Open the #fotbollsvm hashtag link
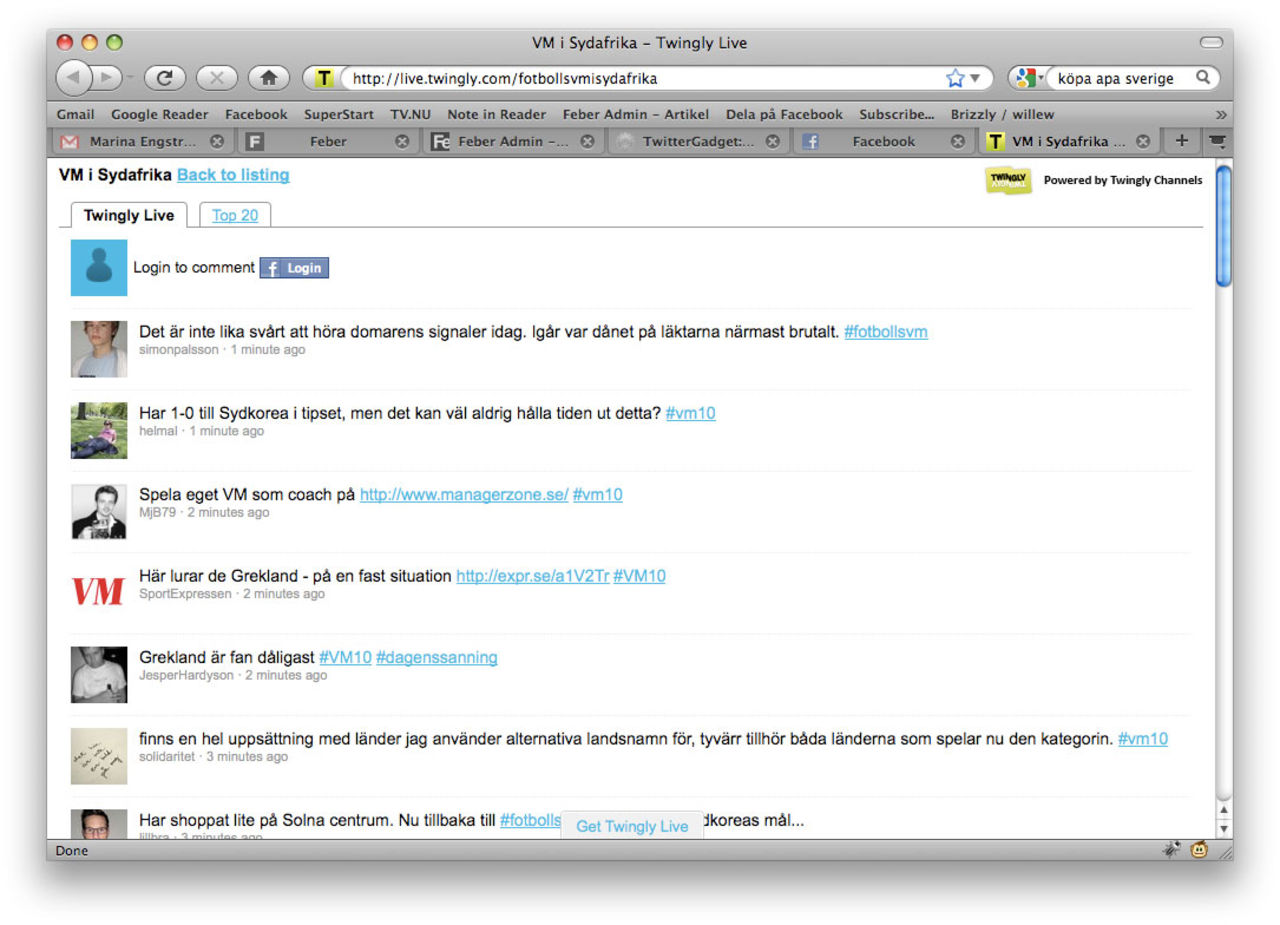The width and height of the screenshot is (1280, 925). tap(885, 331)
